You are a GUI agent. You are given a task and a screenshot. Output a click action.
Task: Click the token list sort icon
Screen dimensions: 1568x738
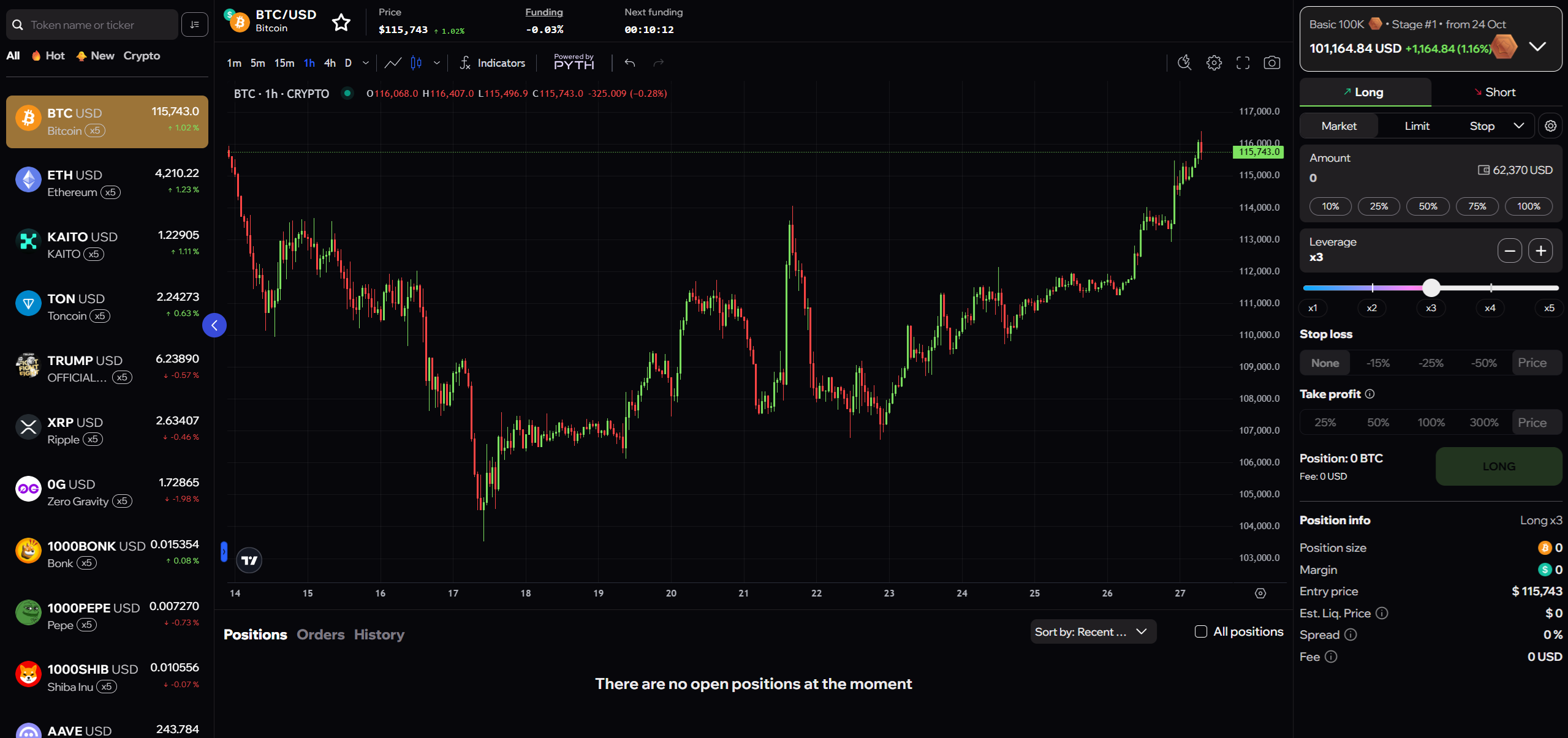(x=195, y=24)
